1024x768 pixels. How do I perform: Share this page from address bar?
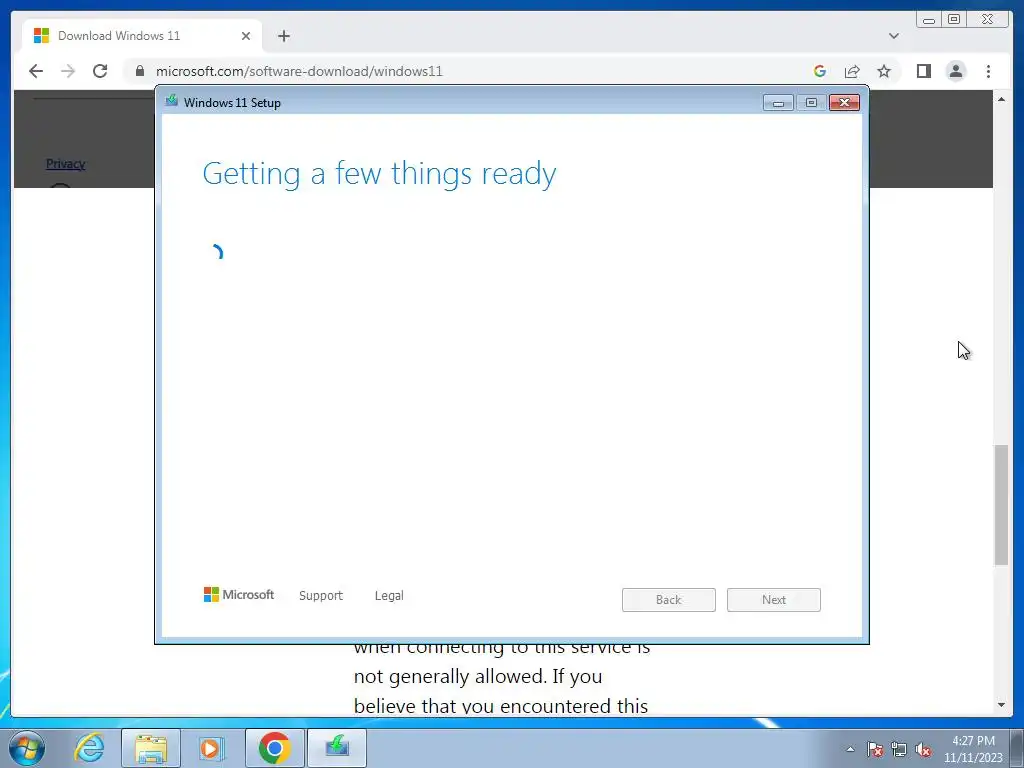(852, 71)
